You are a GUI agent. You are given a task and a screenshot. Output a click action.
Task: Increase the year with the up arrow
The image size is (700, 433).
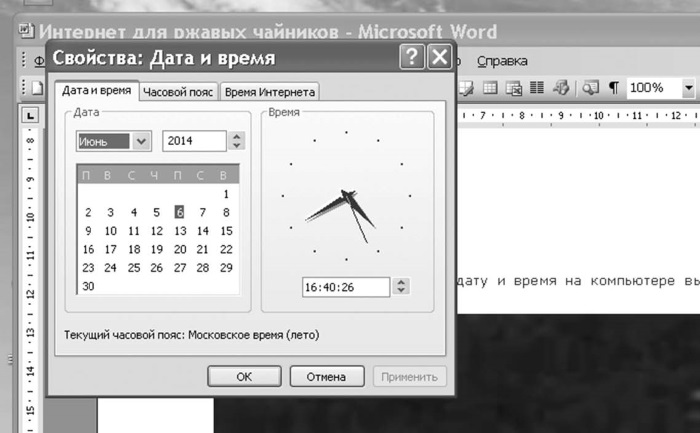tap(237, 137)
